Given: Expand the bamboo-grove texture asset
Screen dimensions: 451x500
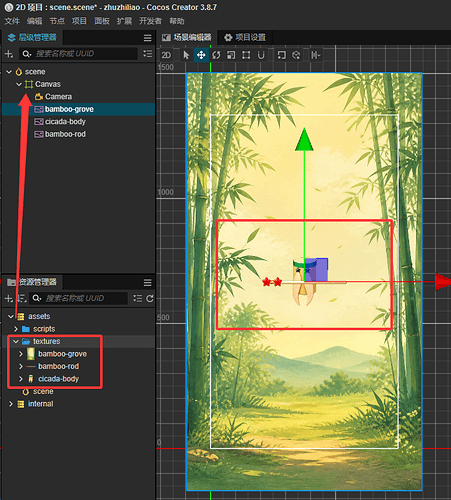Looking at the screenshot, I should (21, 354).
